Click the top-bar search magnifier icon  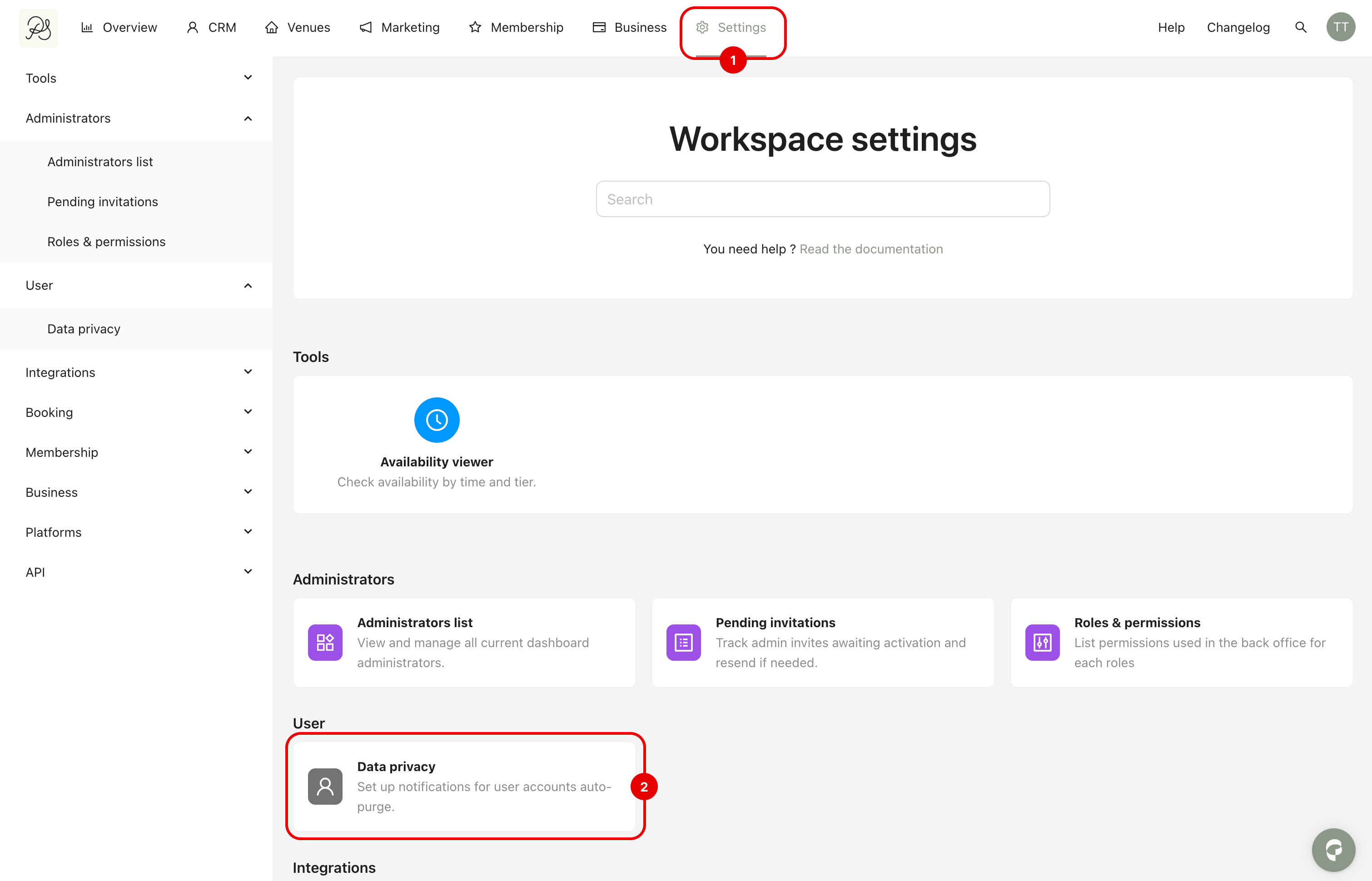pyautogui.click(x=1301, y=27)
